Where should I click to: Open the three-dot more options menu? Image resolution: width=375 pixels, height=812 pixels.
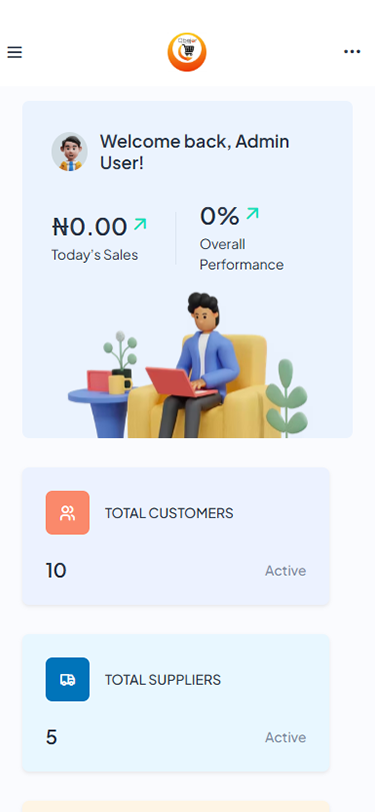pyautogui.click(x=352, y=51)
